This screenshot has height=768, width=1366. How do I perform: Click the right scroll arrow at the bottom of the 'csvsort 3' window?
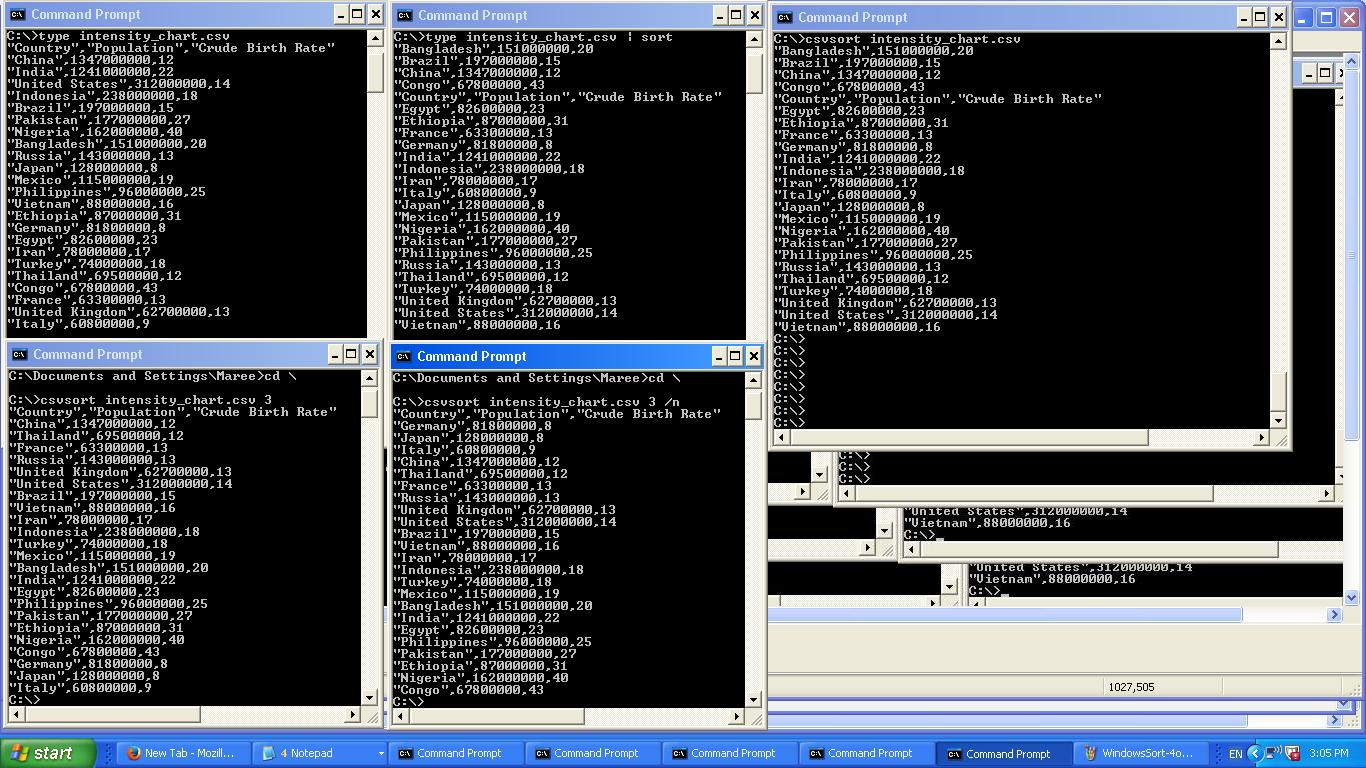(352, 714)
